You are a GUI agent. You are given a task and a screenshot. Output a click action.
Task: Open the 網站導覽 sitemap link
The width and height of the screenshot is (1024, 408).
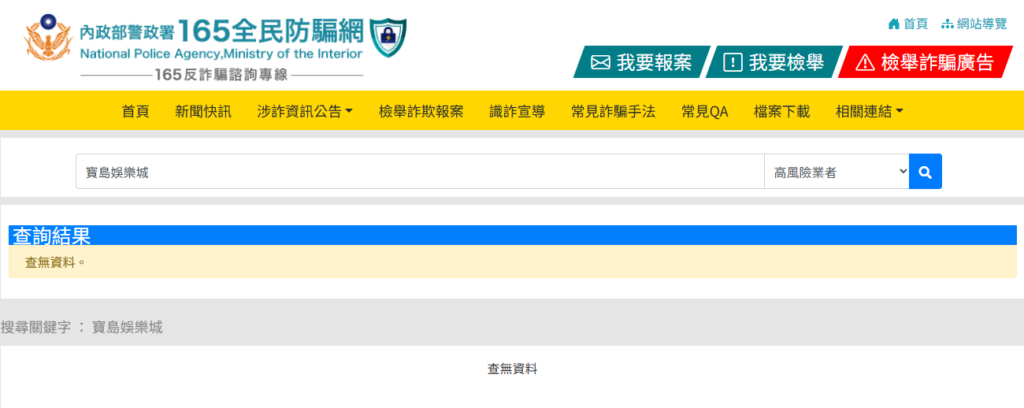pyautogui.click(x=982, y=24)
